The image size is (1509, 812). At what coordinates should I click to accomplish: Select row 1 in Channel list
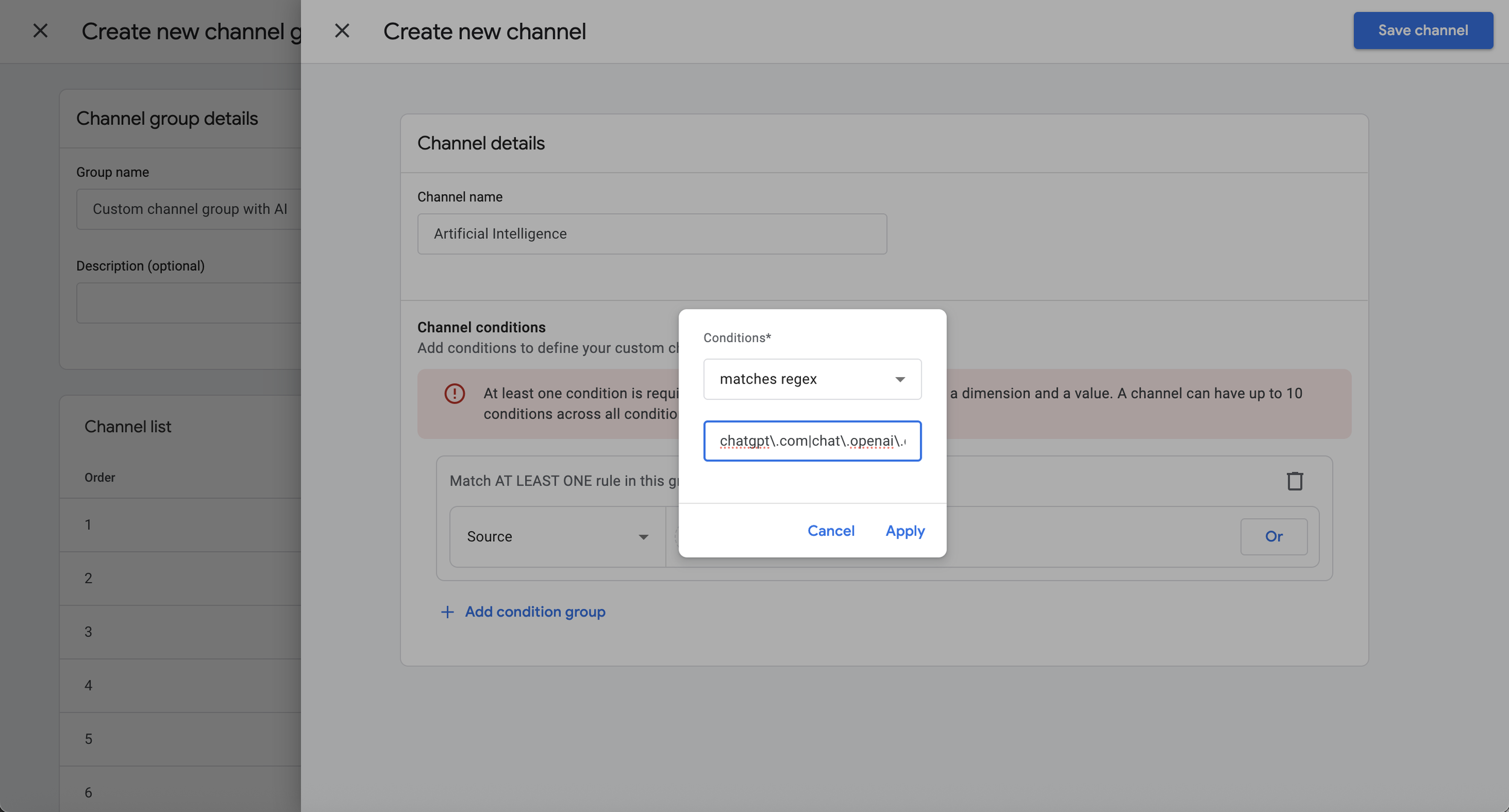click(180, 524)
